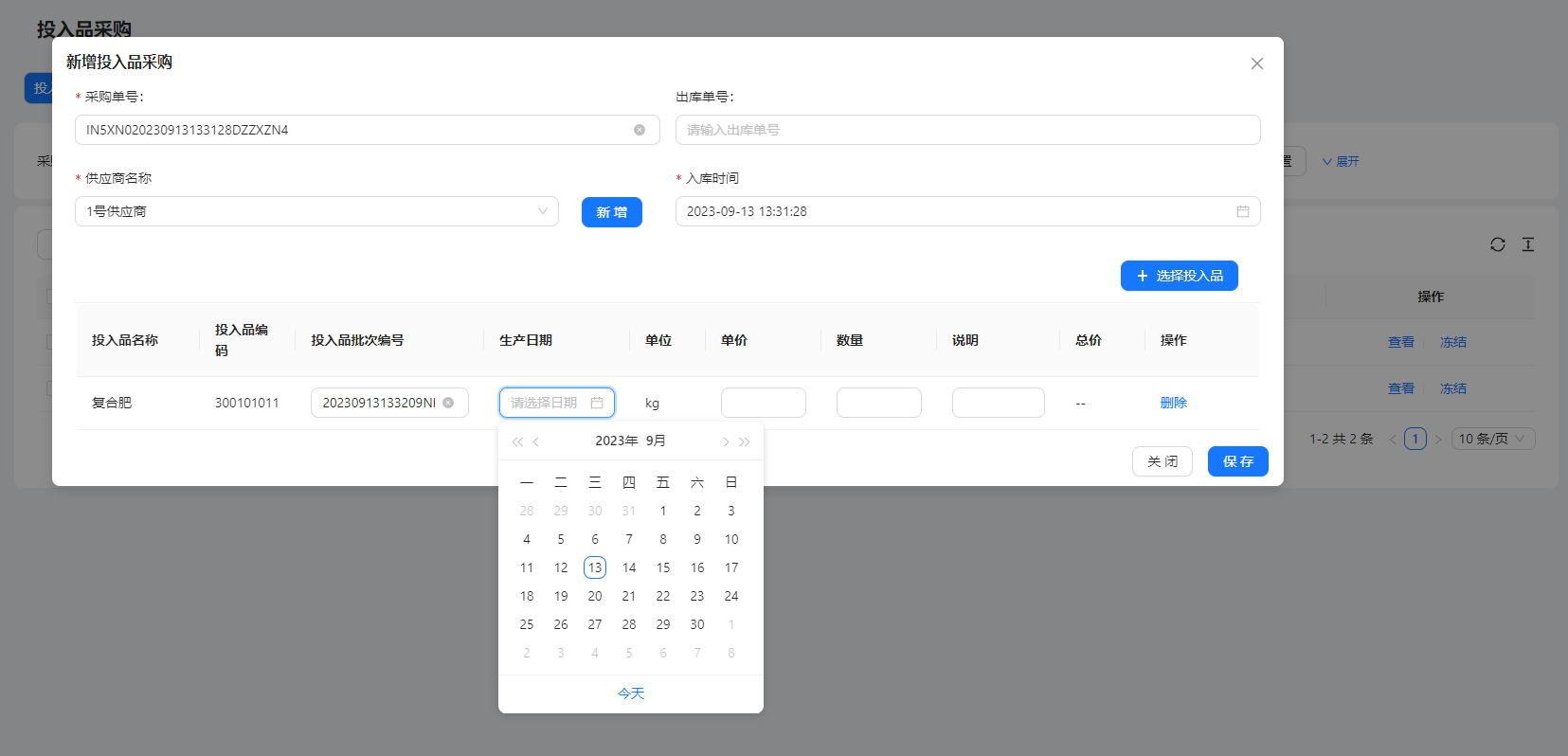Click the 单价 input for 复合肥
Viewport: 1568px width, 756px height.
[764, 403]
